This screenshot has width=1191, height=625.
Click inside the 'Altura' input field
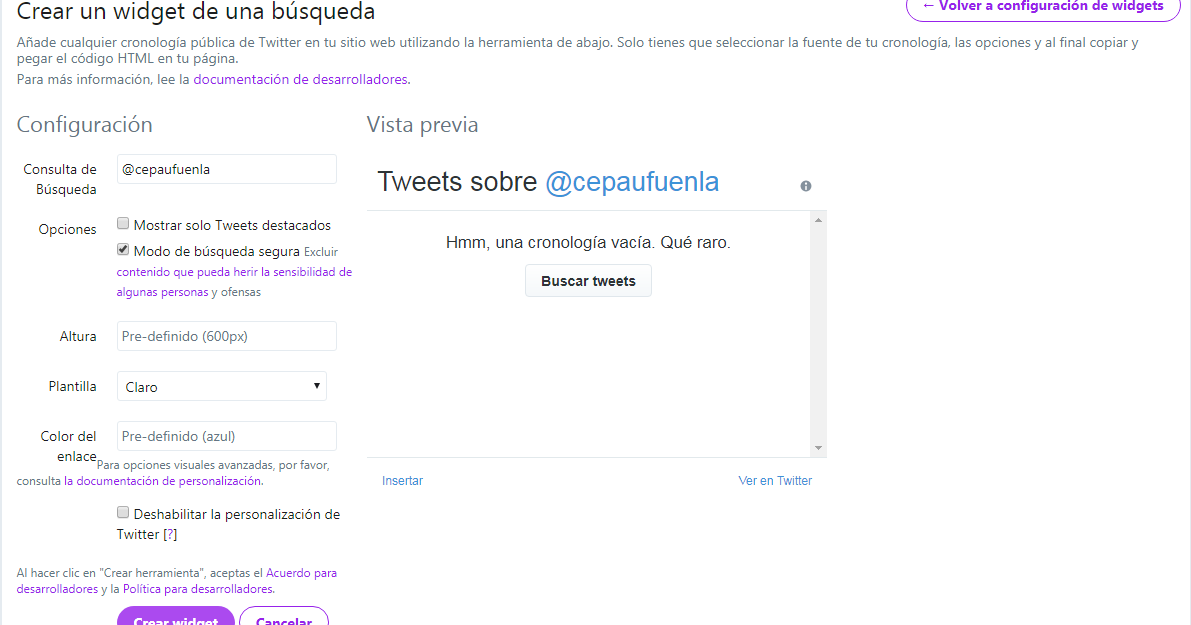click(226, 335)
